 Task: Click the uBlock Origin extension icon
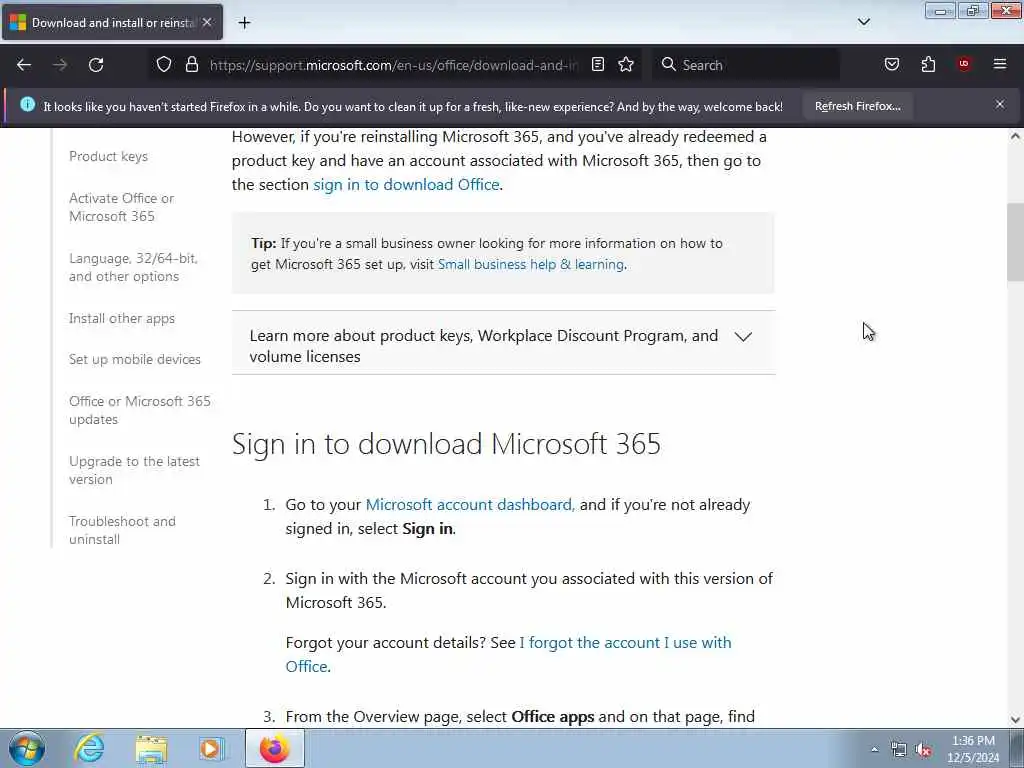pos(964,64)
